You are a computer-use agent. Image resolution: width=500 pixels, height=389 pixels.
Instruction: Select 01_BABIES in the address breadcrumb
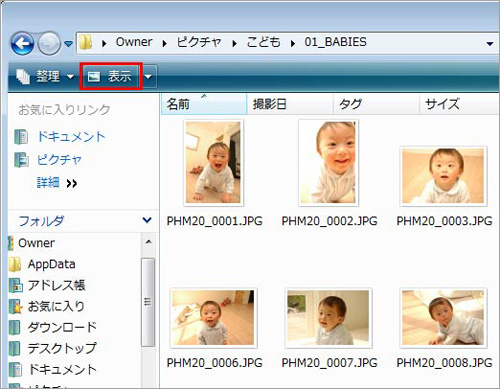coord(335,42)
